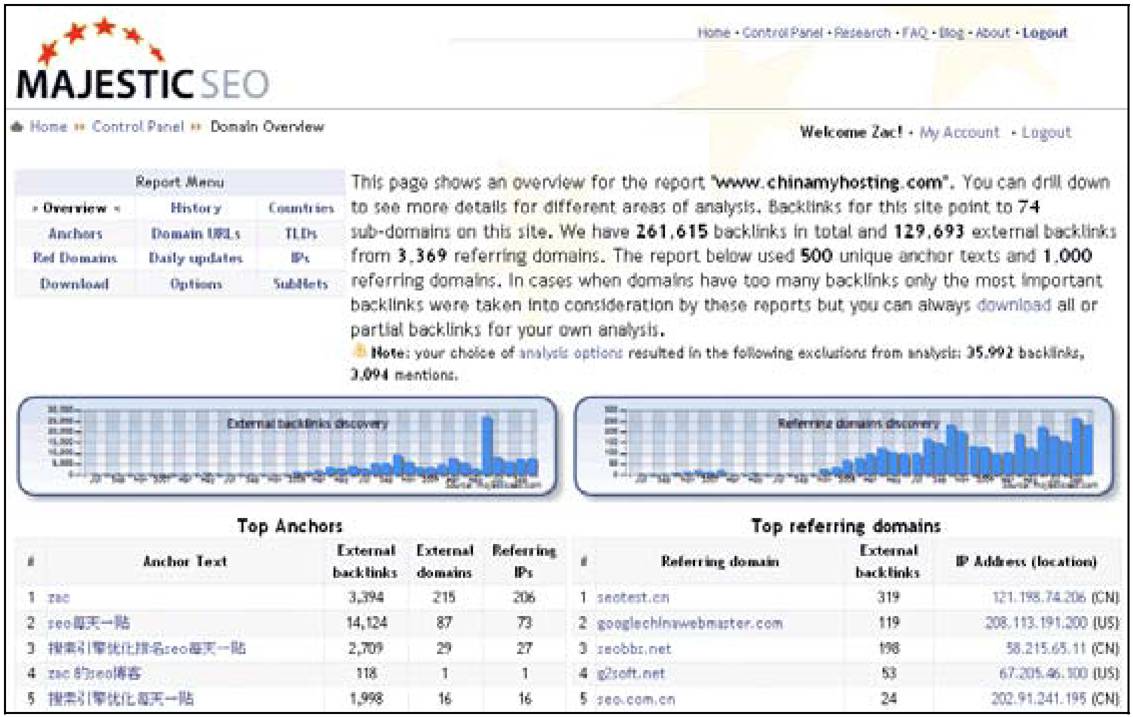
Task: Open History in the Report Menu
Action: (196, 208)
